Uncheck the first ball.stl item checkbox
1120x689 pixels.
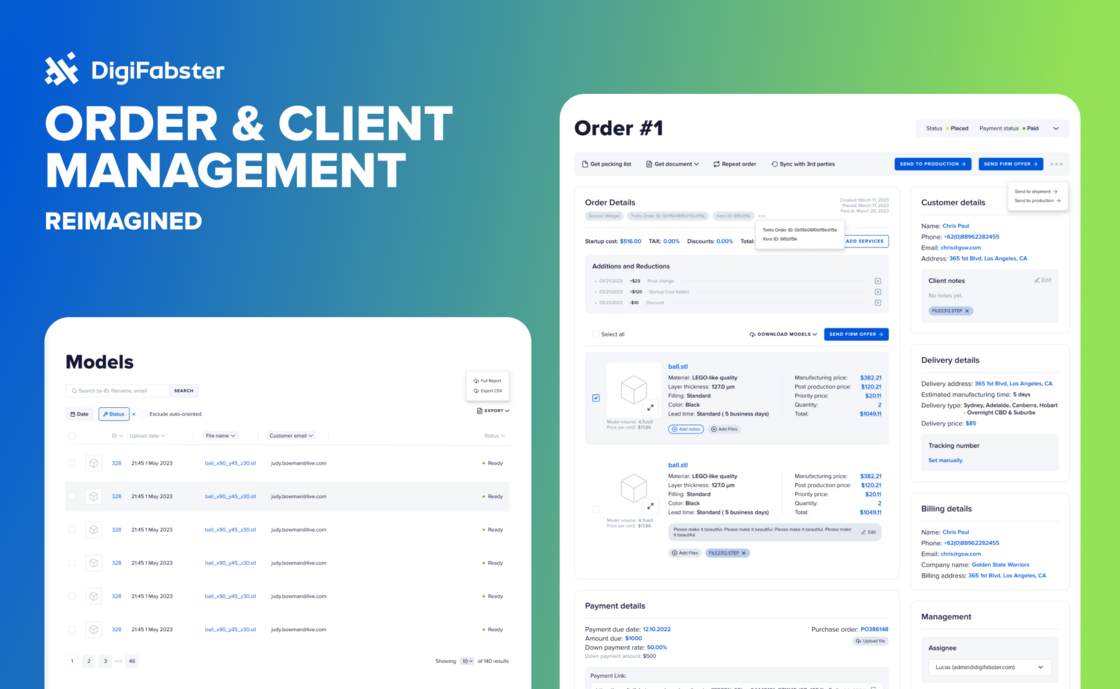(x=596, y=398)
